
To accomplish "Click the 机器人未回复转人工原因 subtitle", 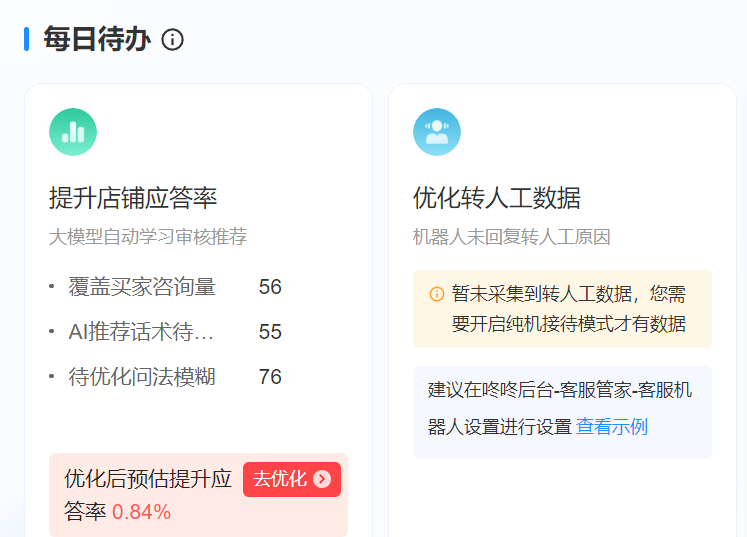I will point(512,237).
